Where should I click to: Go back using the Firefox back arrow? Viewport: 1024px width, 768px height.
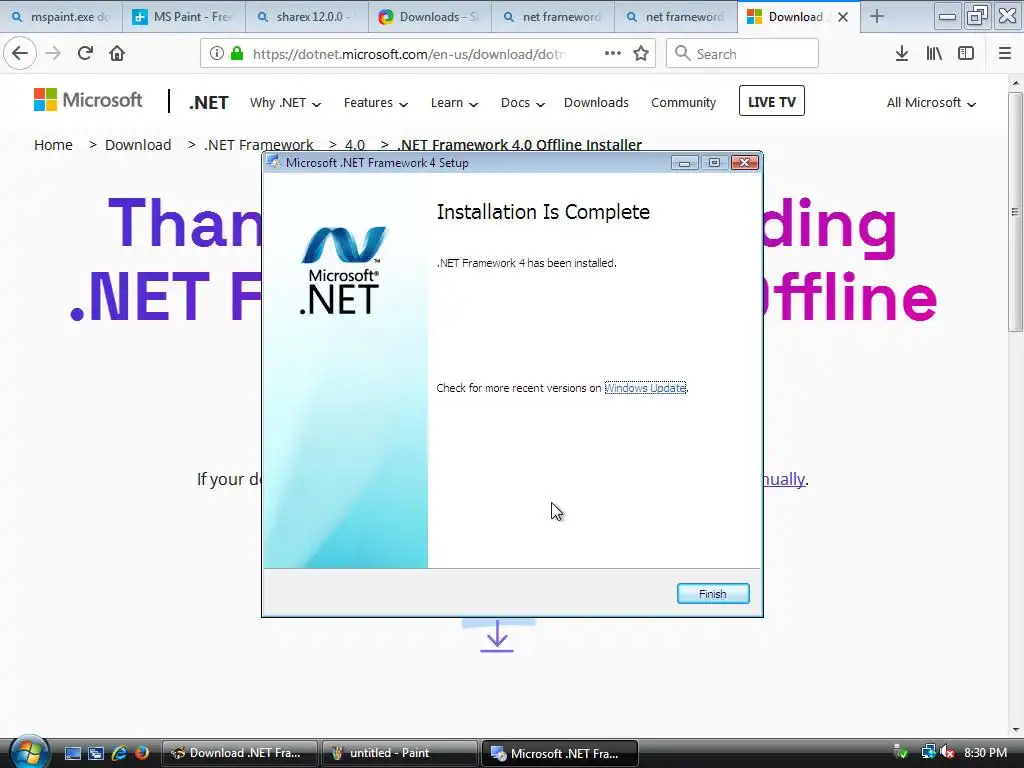click(x=20, y=53)
